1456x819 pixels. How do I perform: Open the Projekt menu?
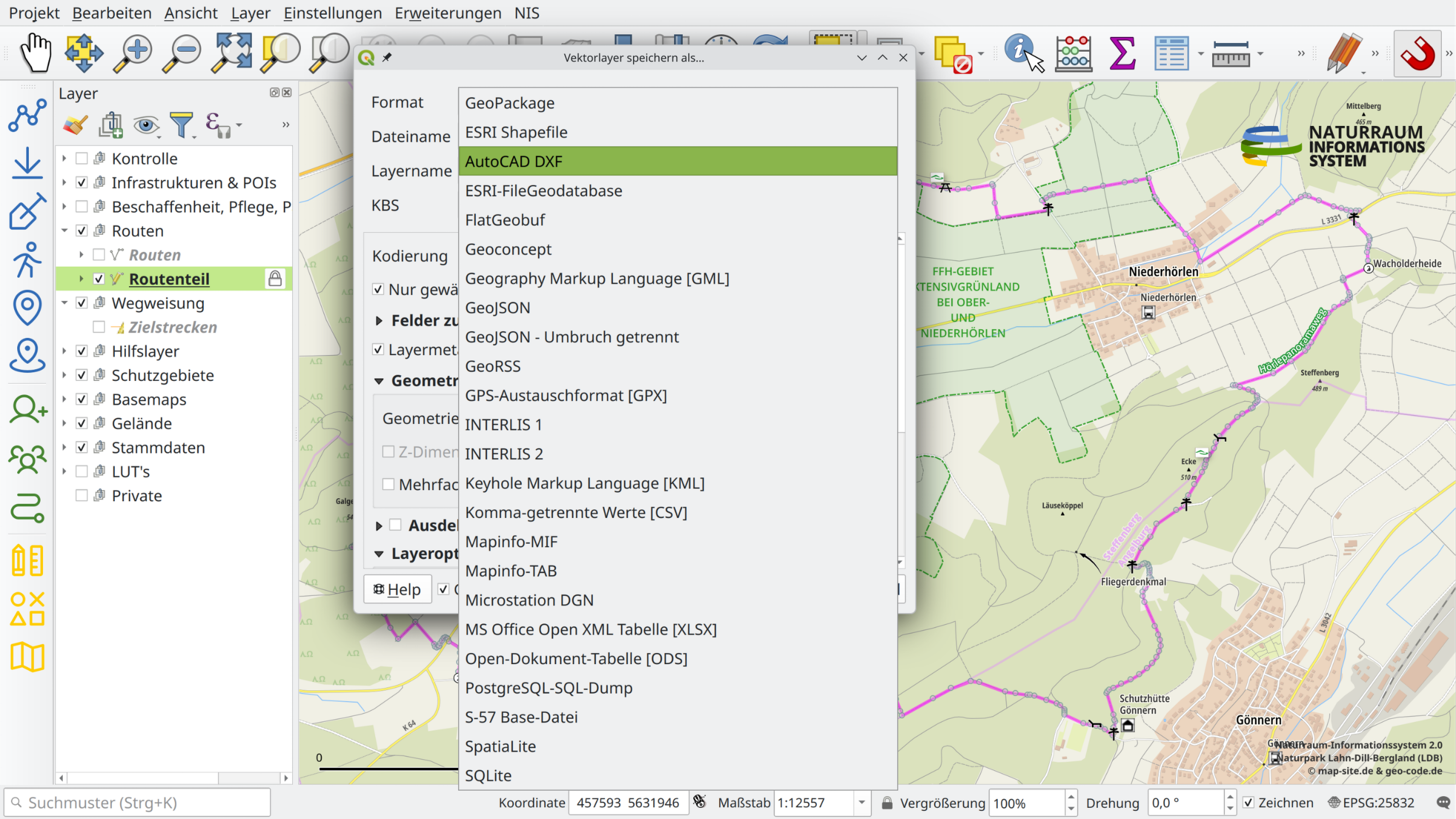(34, 13)
